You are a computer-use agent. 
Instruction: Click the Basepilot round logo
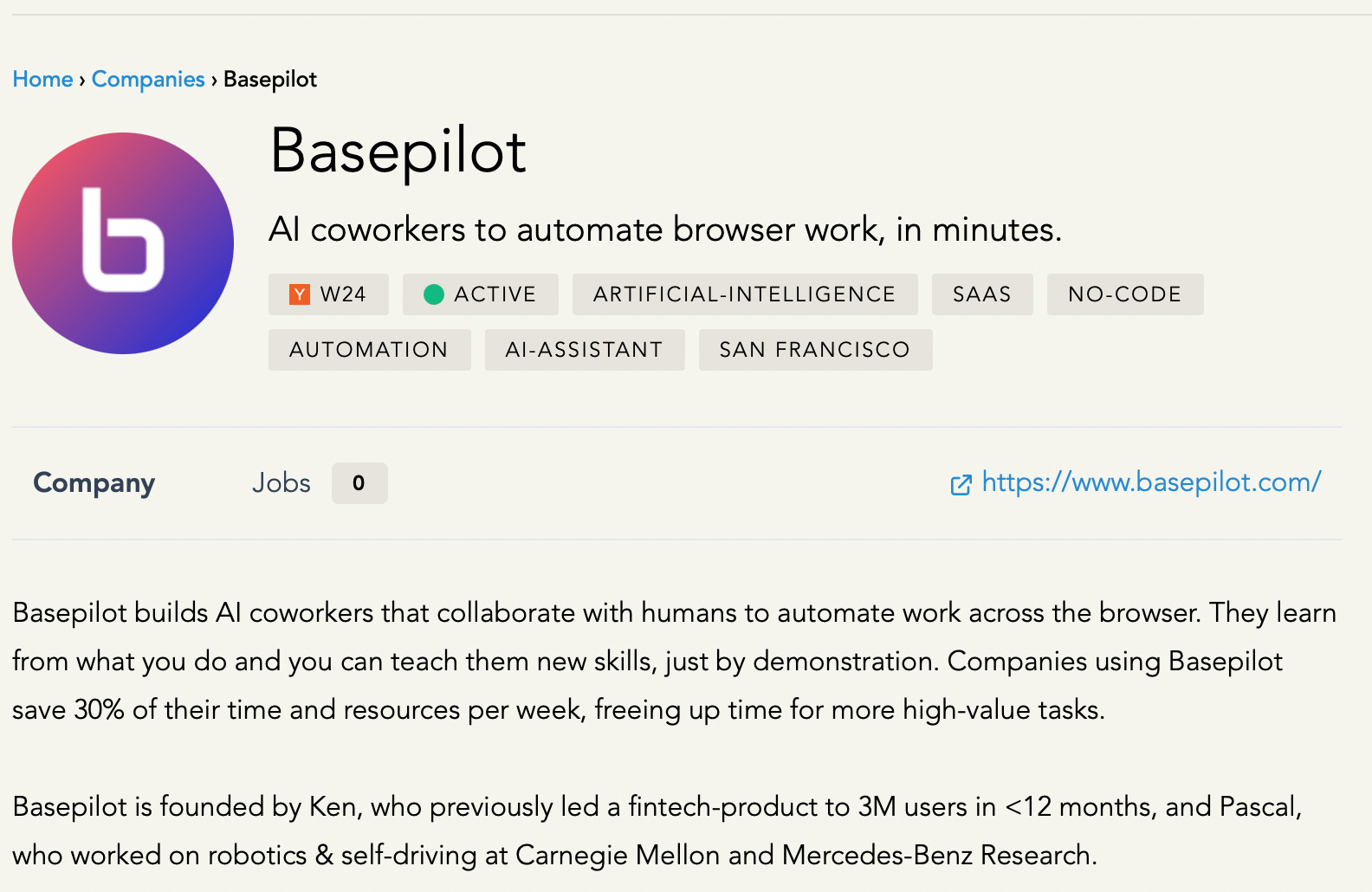tap(123, 243)
